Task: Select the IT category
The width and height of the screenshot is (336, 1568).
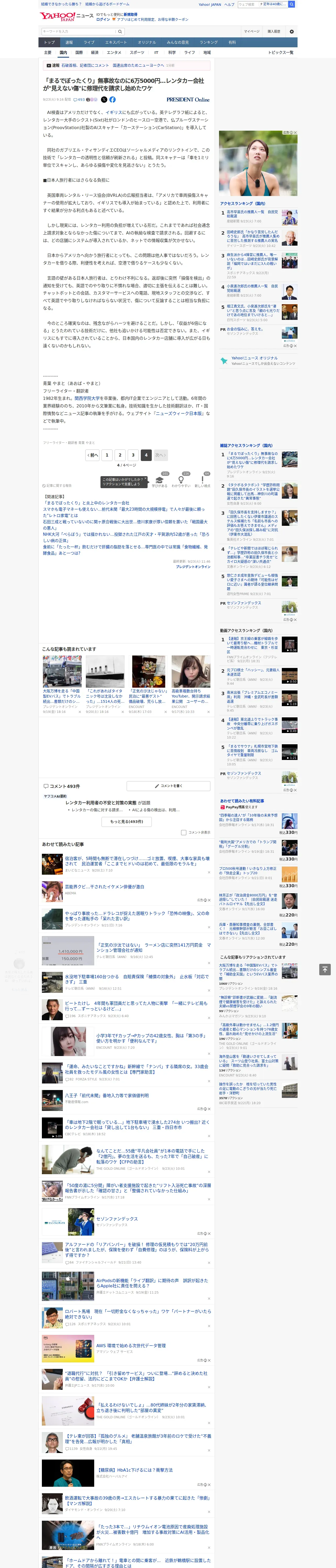Action: [x=156, y=52]
